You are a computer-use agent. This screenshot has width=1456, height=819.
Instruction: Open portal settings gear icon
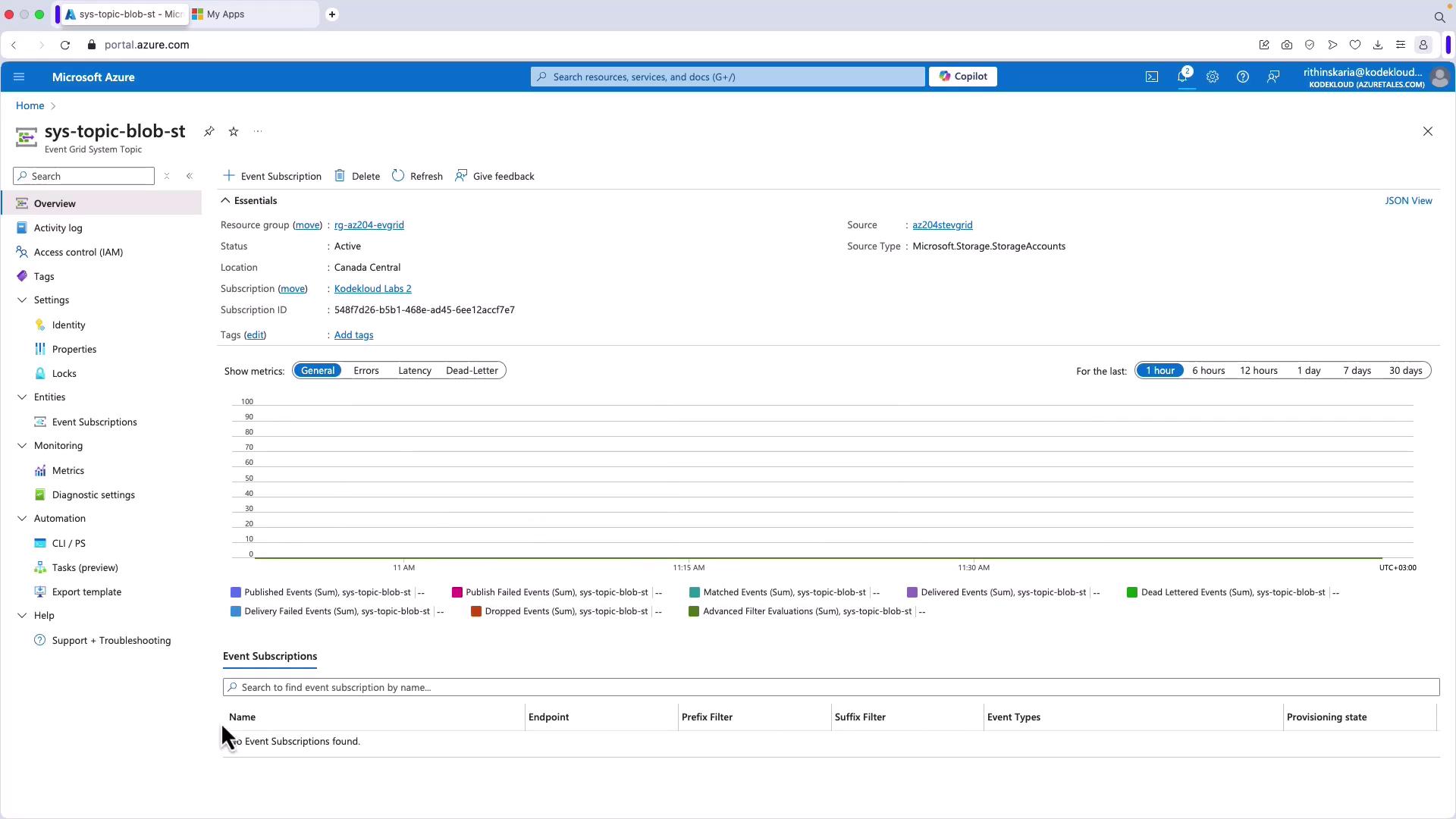click(x=1213, y=77)
